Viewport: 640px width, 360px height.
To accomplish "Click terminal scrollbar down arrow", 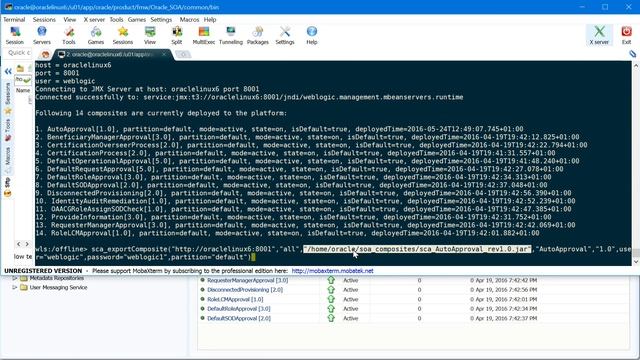I will (x=636, y=262).
